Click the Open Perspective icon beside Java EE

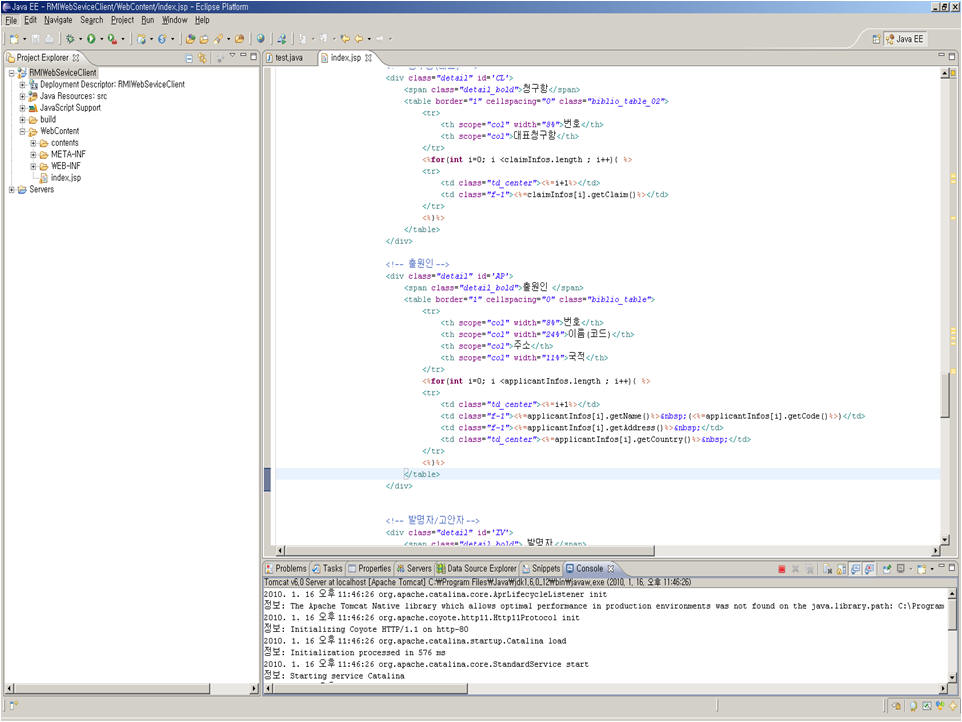pos(876,39)
